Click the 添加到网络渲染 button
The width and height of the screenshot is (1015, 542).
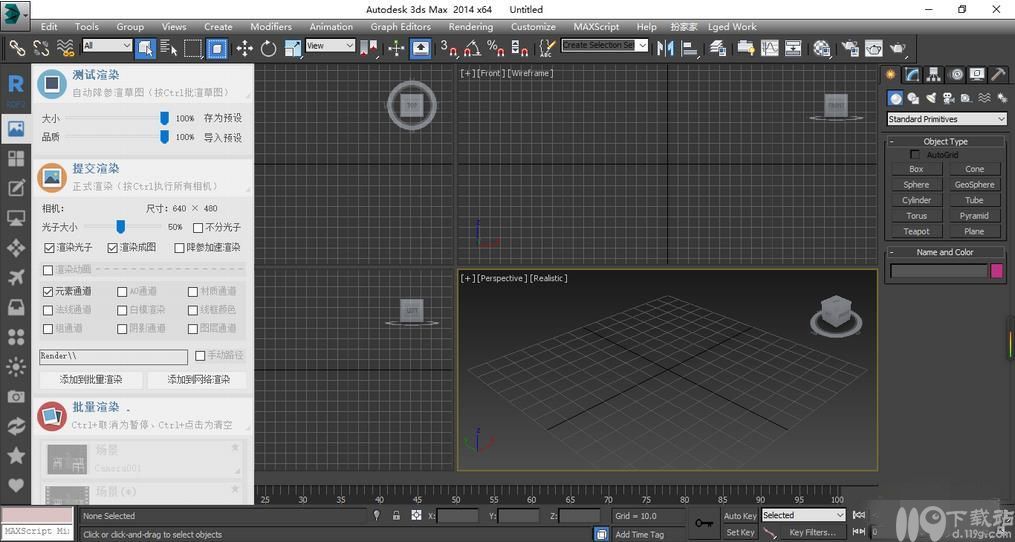click(x=198, y=379)
